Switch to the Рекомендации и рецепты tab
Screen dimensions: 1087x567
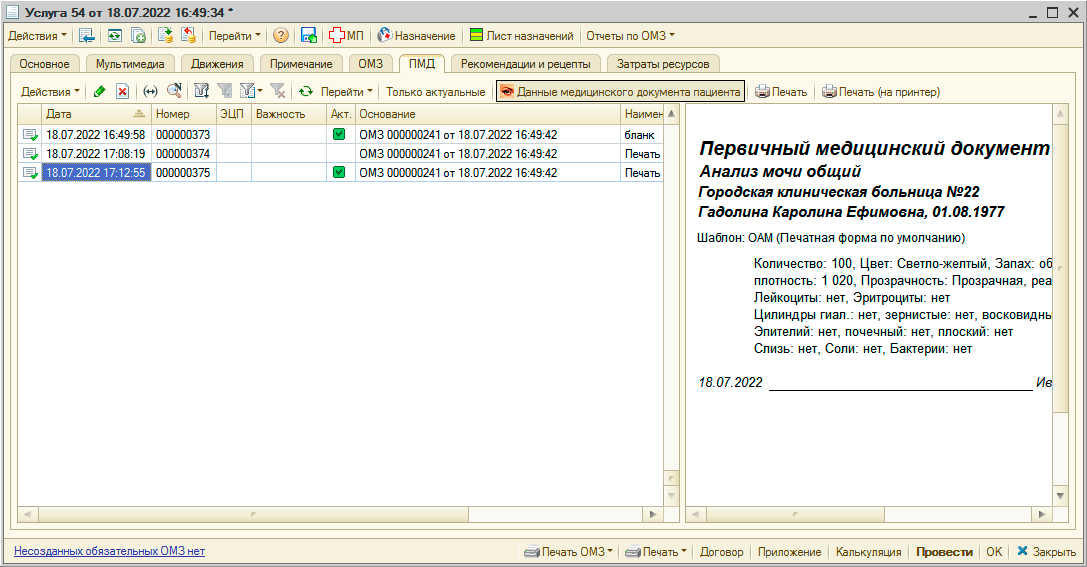(x=524, y=64)
